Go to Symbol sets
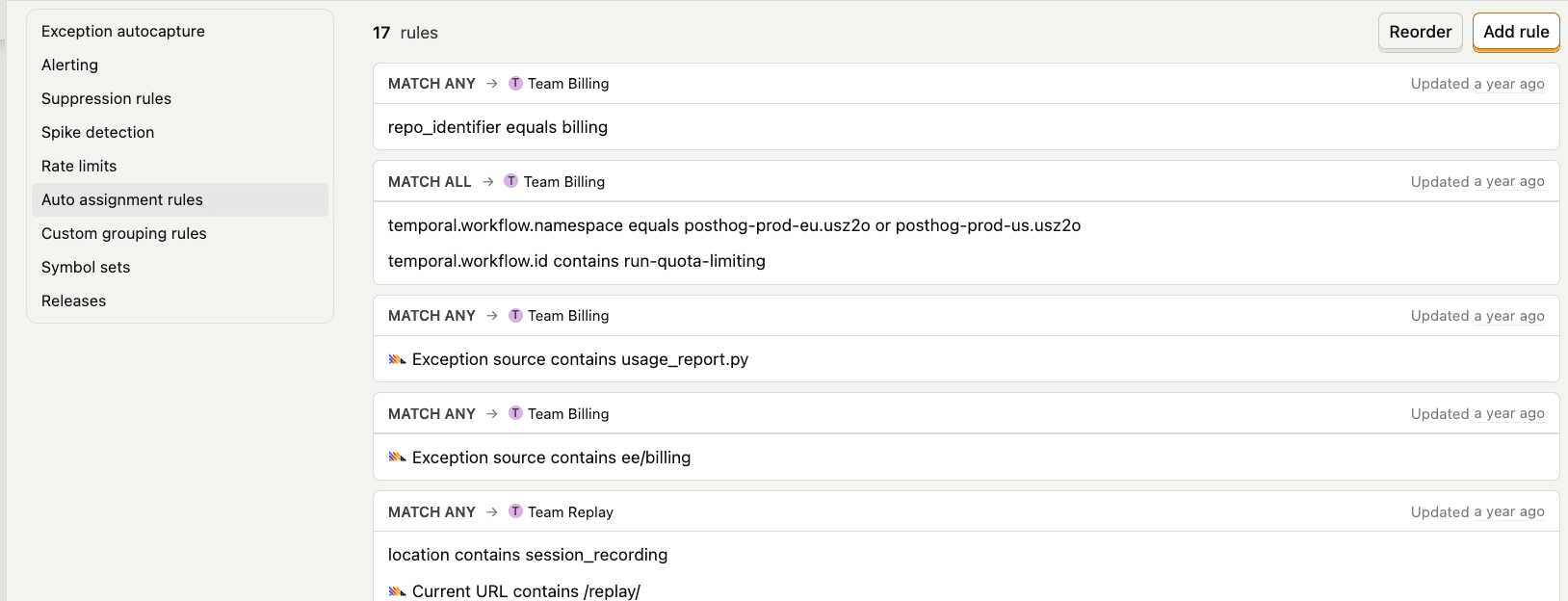This screenshot has height=601, width=1568. pos(180,267)
